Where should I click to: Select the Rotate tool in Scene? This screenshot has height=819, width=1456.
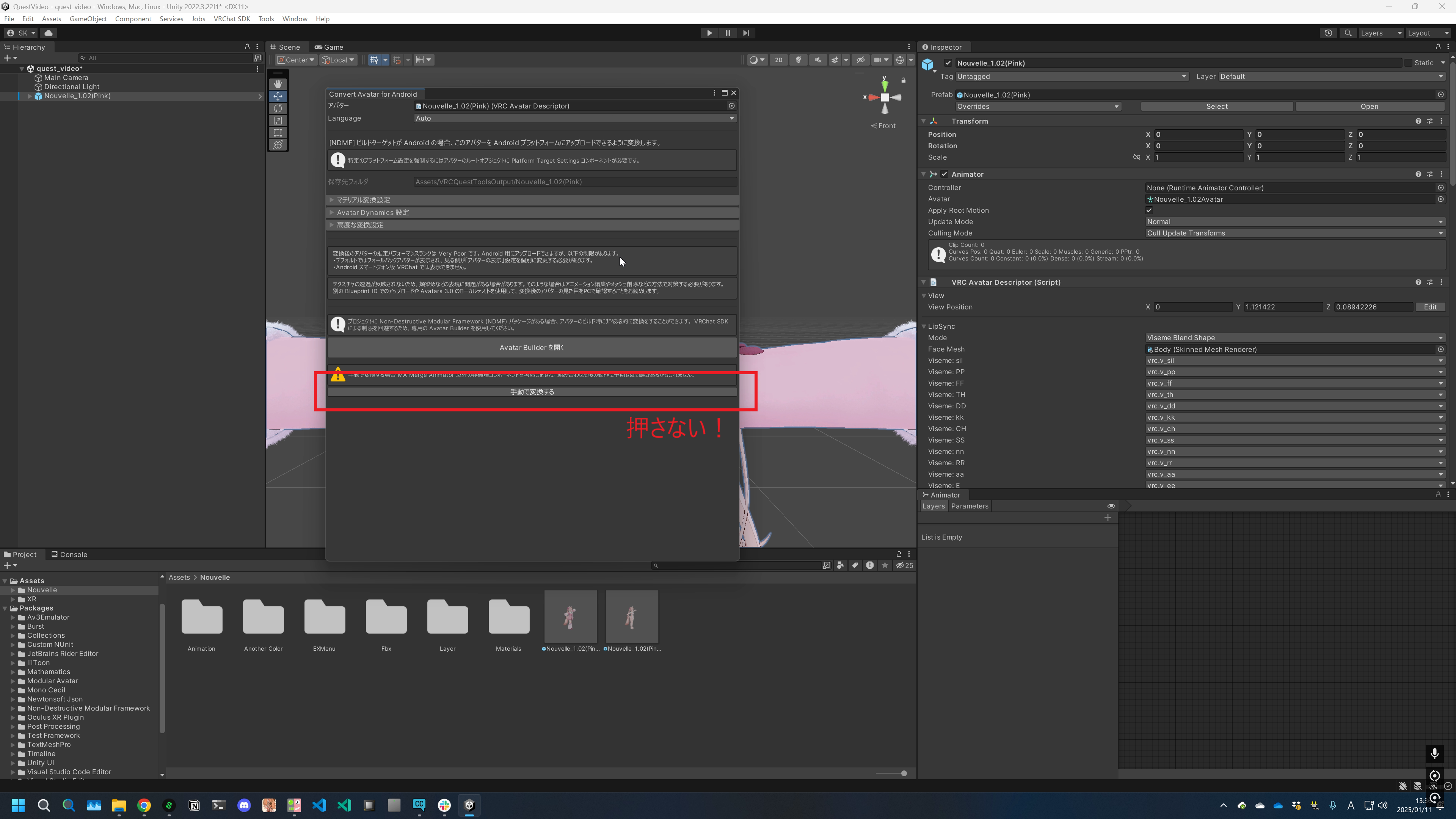[278, 108]
